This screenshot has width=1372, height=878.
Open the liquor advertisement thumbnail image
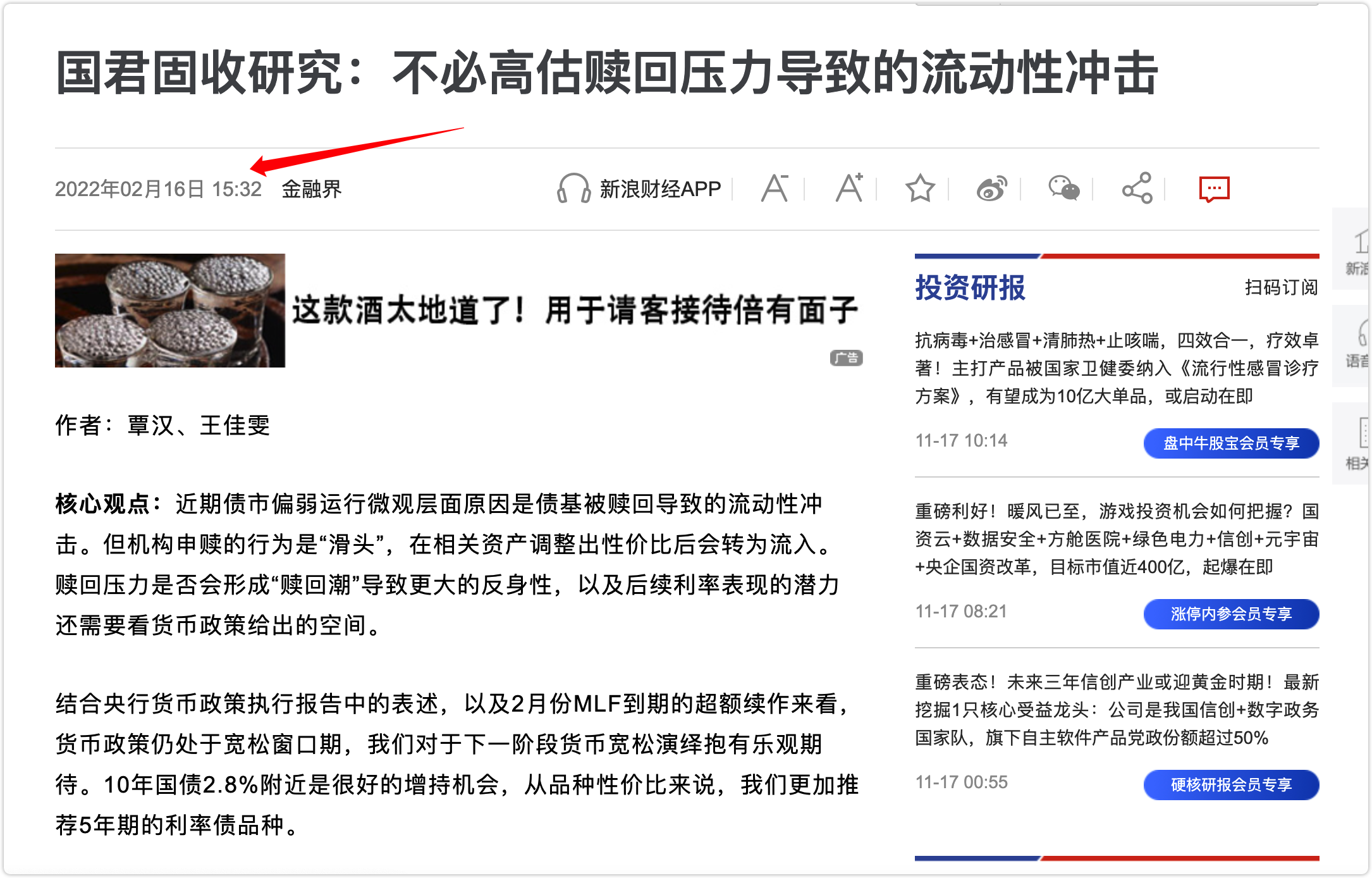coord(170,311)
